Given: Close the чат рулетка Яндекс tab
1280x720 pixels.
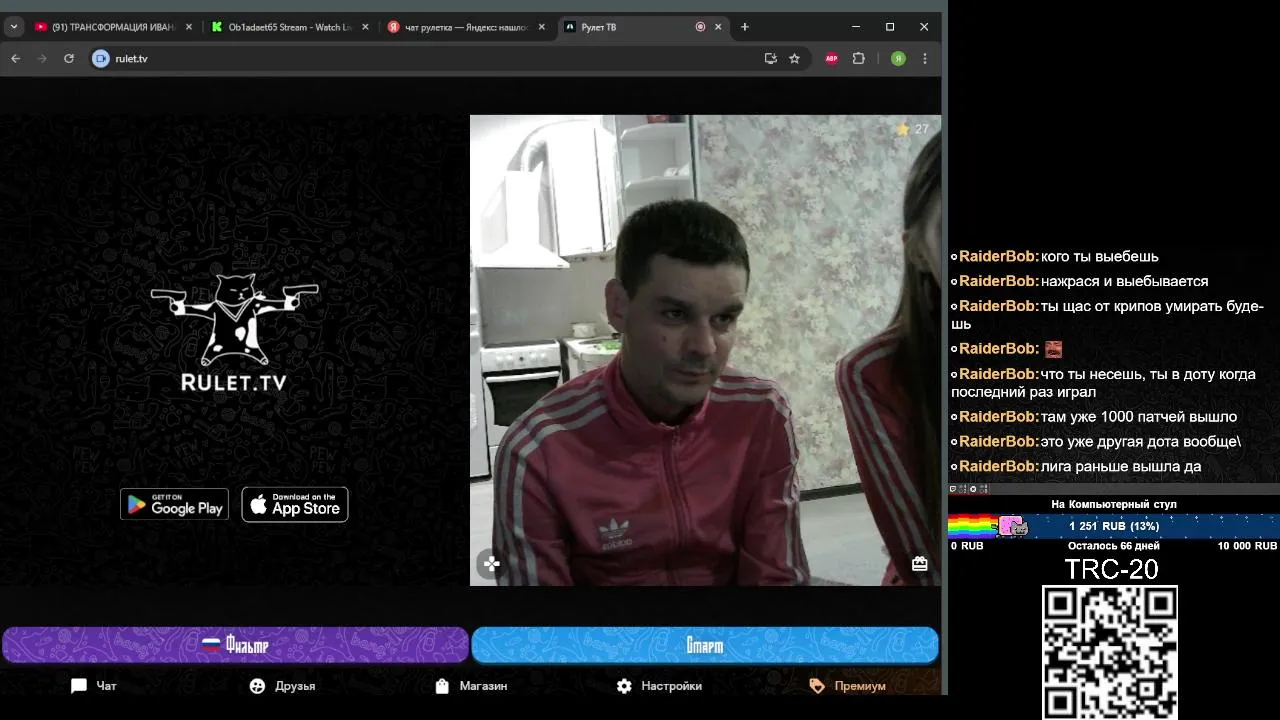Looking at the screenshot, I should pos(542,27).
